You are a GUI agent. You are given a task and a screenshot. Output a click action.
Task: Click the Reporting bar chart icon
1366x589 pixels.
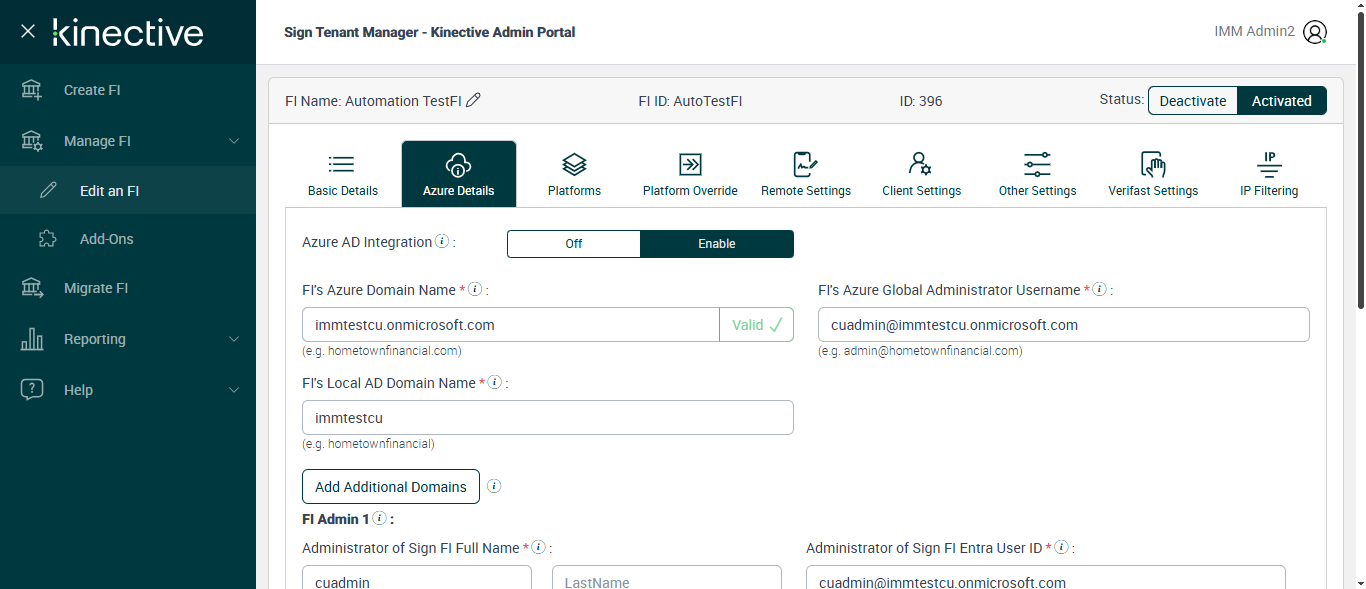[32, 339]
